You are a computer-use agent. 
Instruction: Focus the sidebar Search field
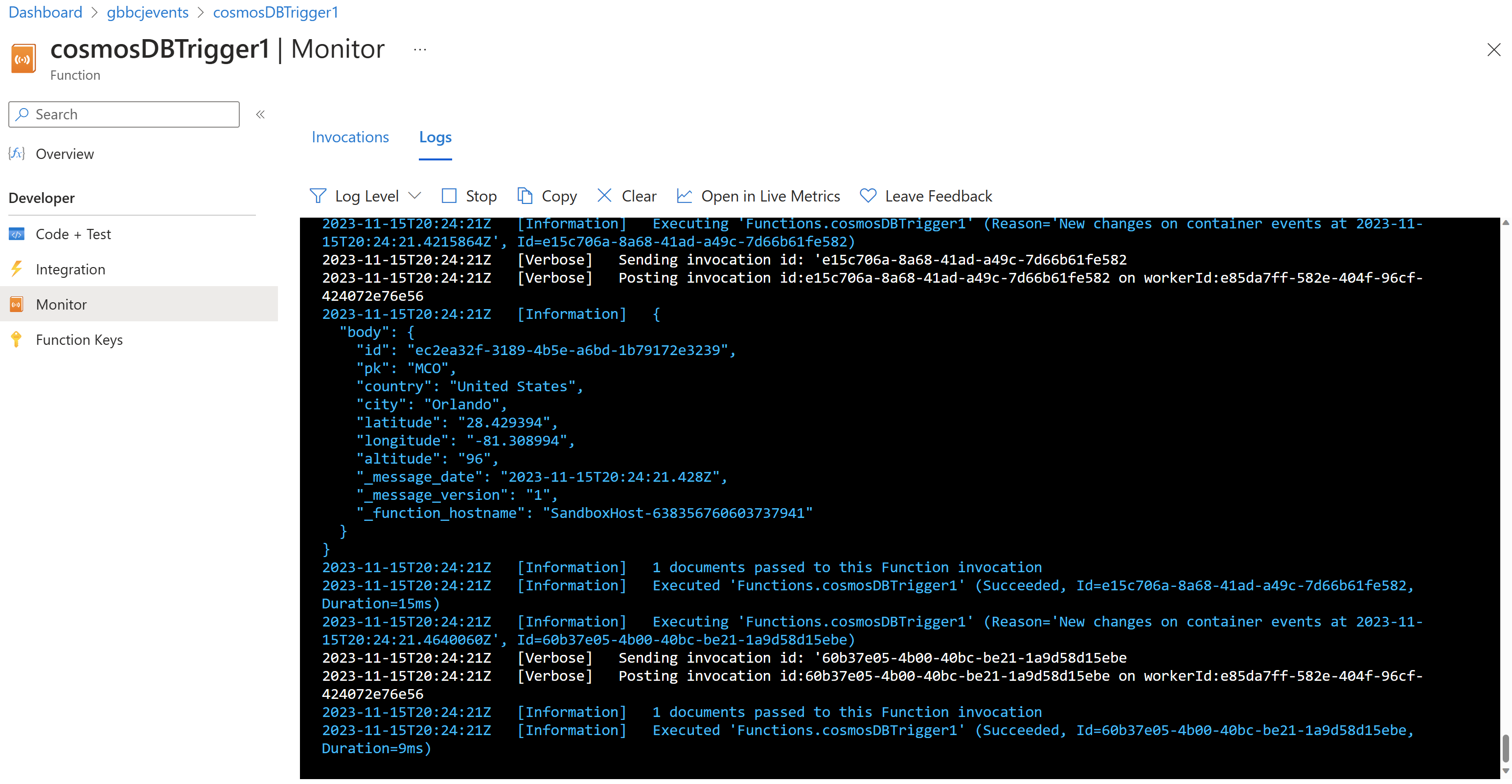[x=132, y=114]
